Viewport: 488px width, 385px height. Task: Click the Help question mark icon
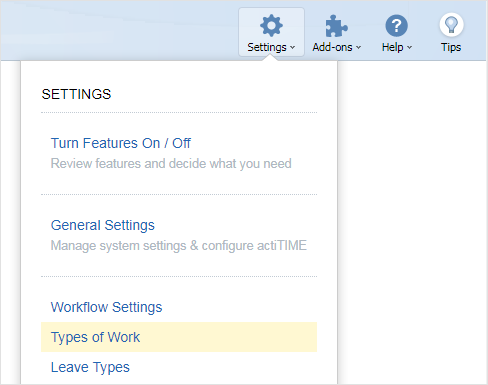click(x=396, y=26)
